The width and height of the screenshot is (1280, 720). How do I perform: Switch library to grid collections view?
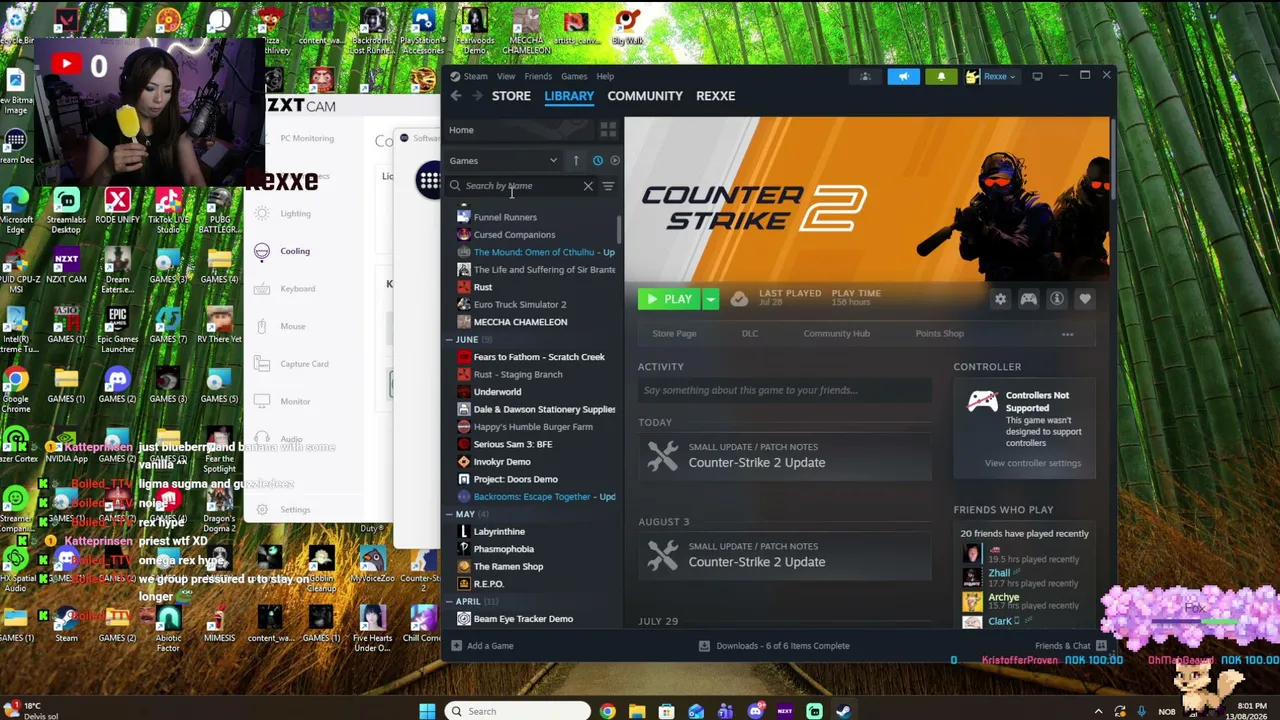(x=608, y=130)
